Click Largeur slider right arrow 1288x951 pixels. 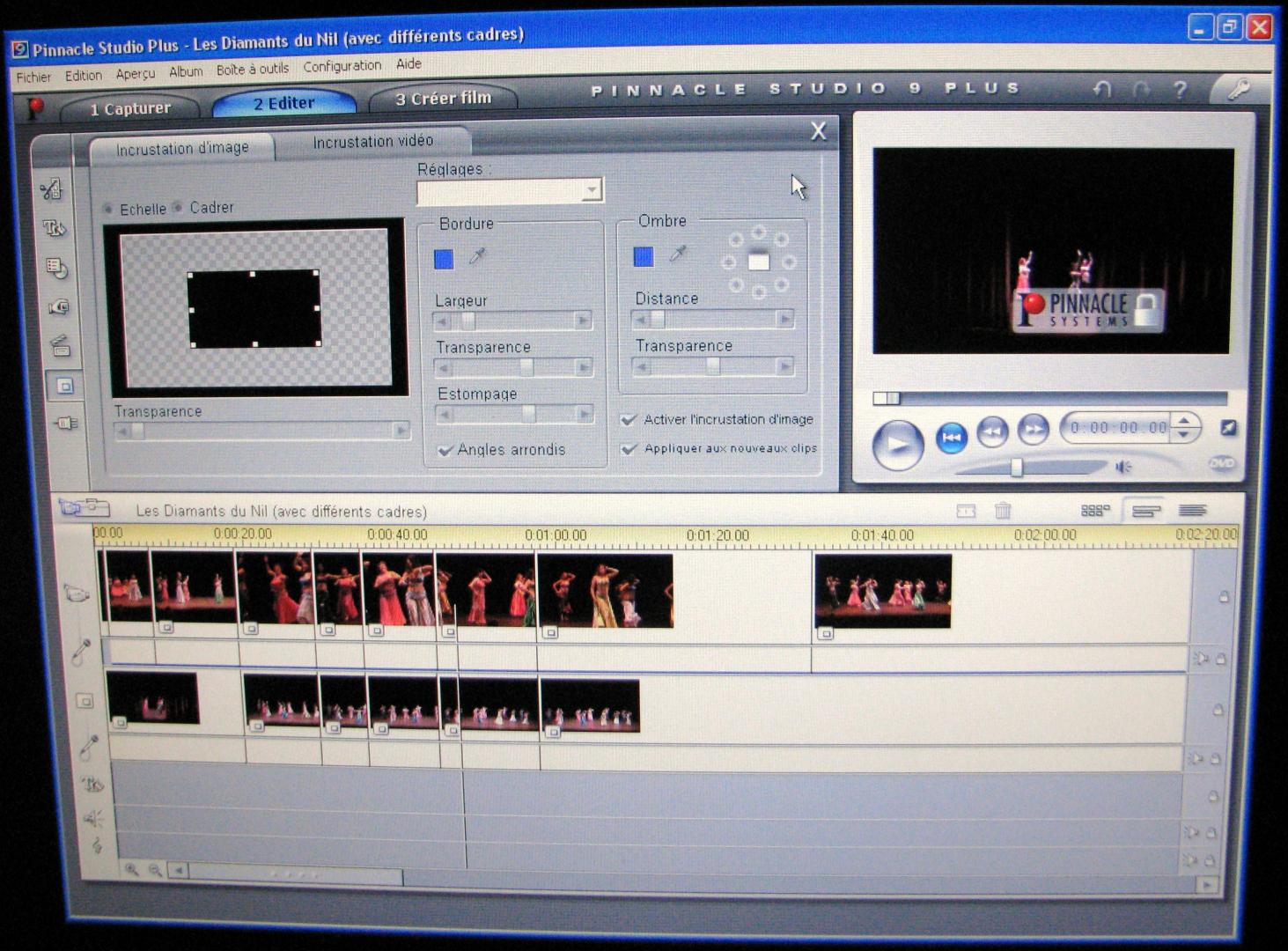click(x=582, y=321)
